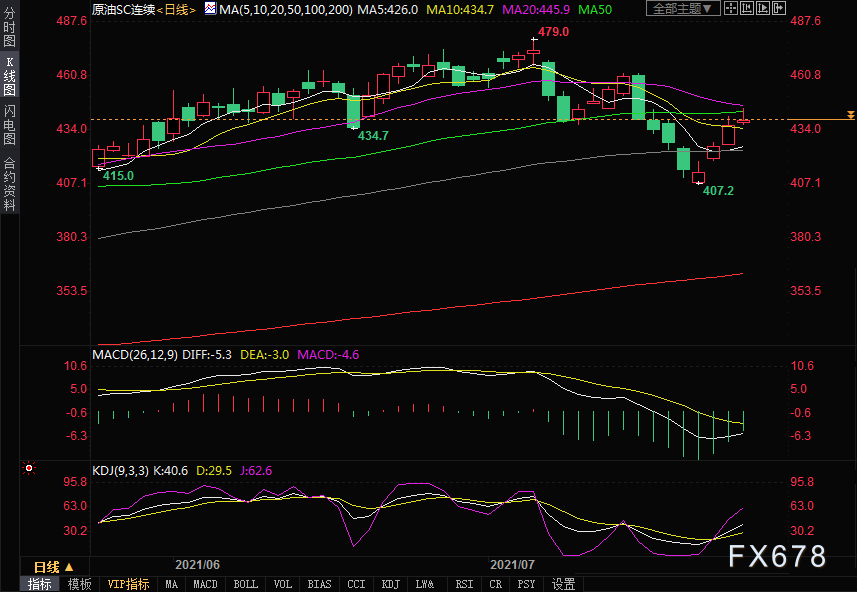Image resolution: width=857 pixels, height=592 pixels.
Task: Select K线图 tab in left sidebar
Action: pyautogui.click(x=10, y=76)
